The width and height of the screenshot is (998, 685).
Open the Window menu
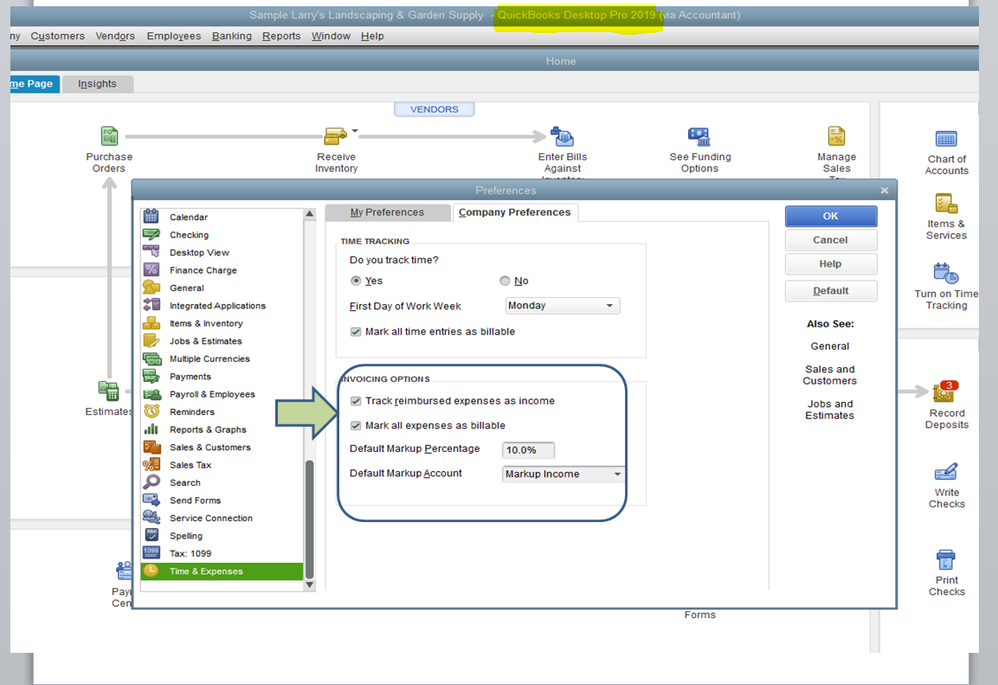(x=331, y=36)
